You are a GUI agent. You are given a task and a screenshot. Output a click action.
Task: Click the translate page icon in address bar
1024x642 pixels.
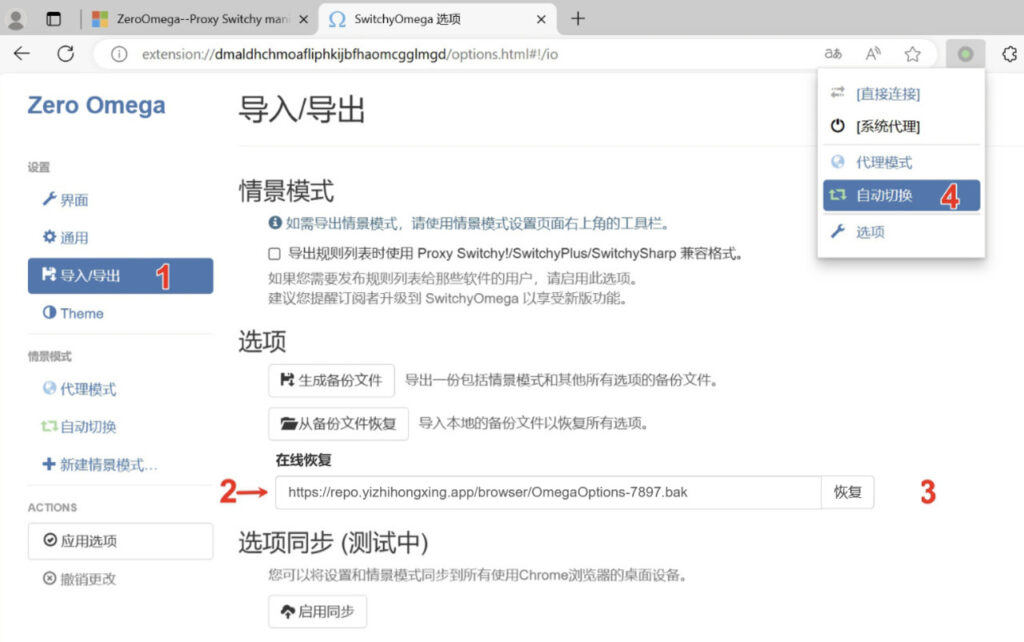(833, 54)
